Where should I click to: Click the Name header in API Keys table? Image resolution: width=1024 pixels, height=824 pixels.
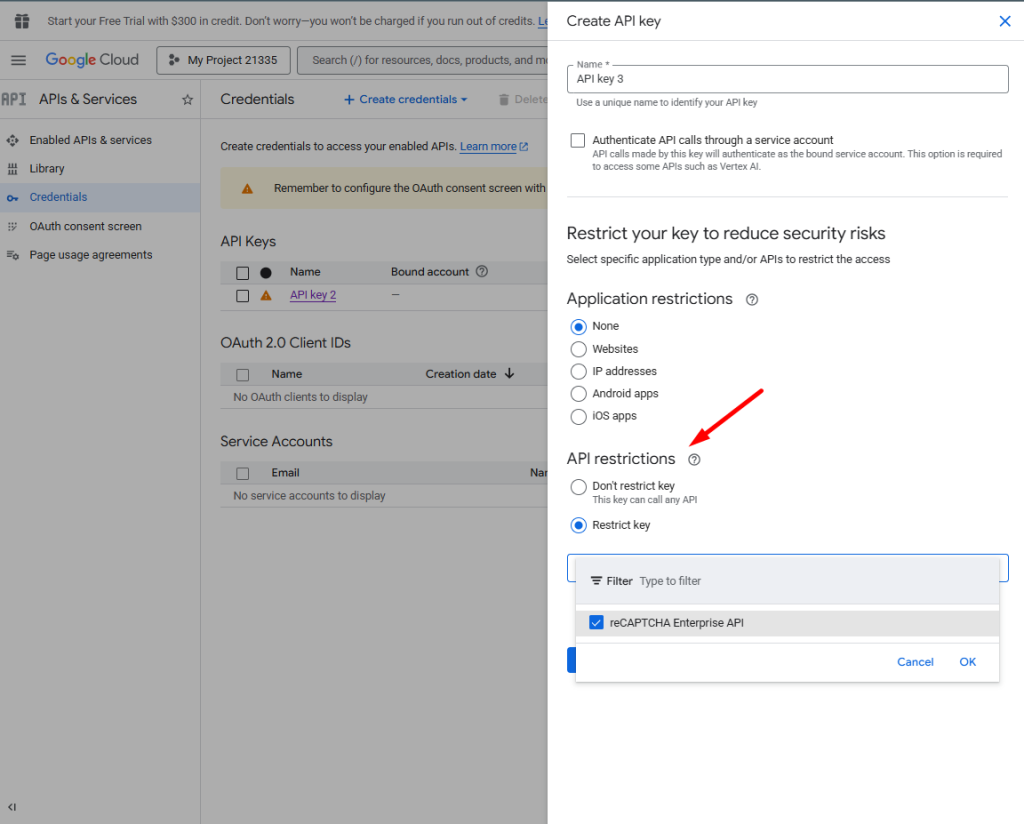pos(305,272)
